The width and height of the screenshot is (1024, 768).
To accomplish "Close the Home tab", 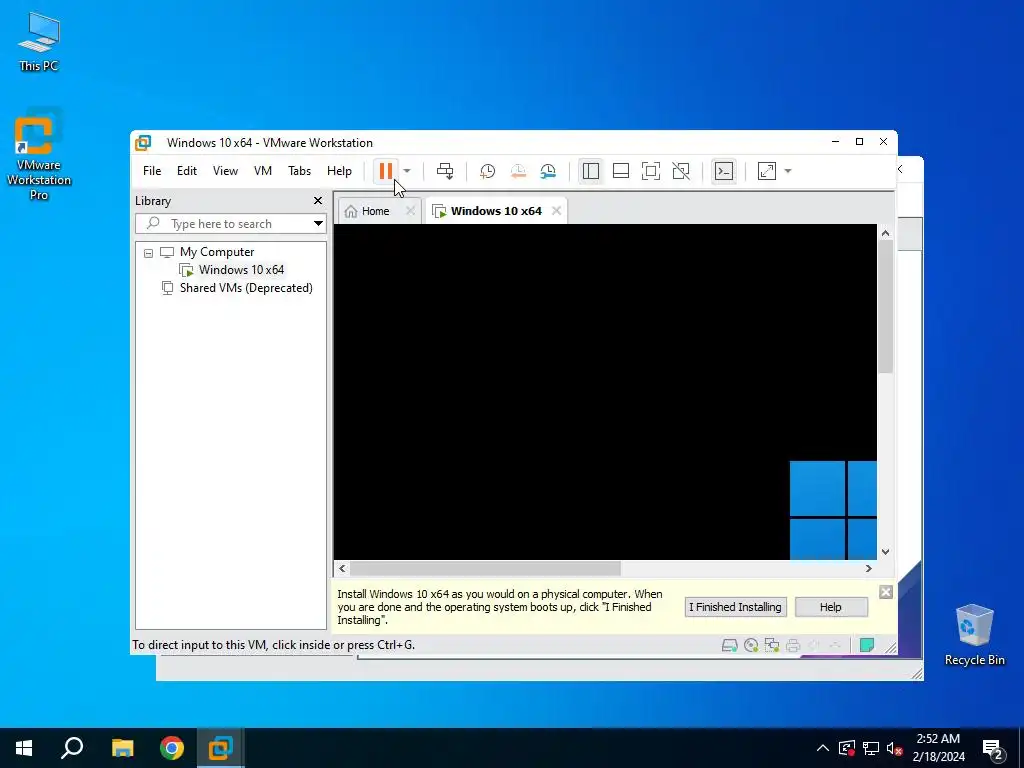I will click(410, 211).
